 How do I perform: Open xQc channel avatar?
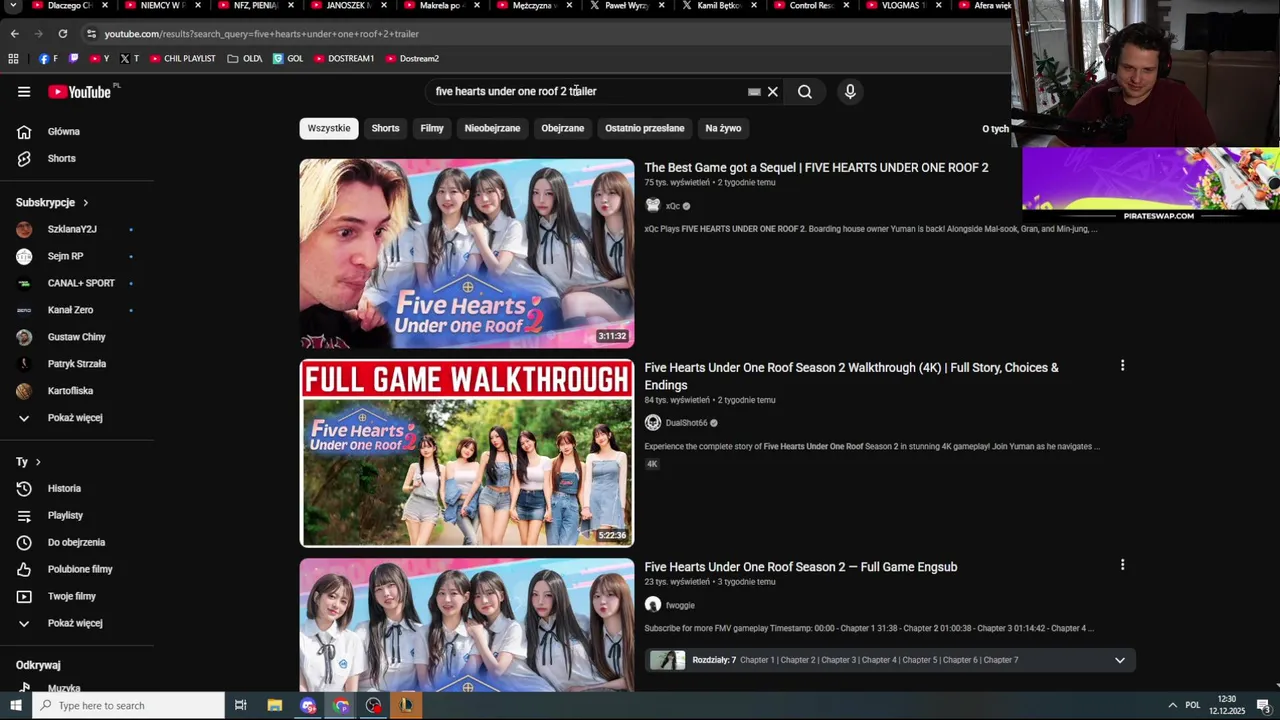(653, 206)
